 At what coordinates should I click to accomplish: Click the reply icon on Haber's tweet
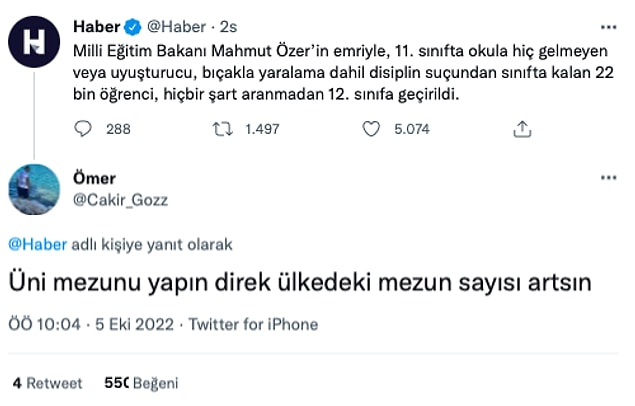tap(85, 128)
